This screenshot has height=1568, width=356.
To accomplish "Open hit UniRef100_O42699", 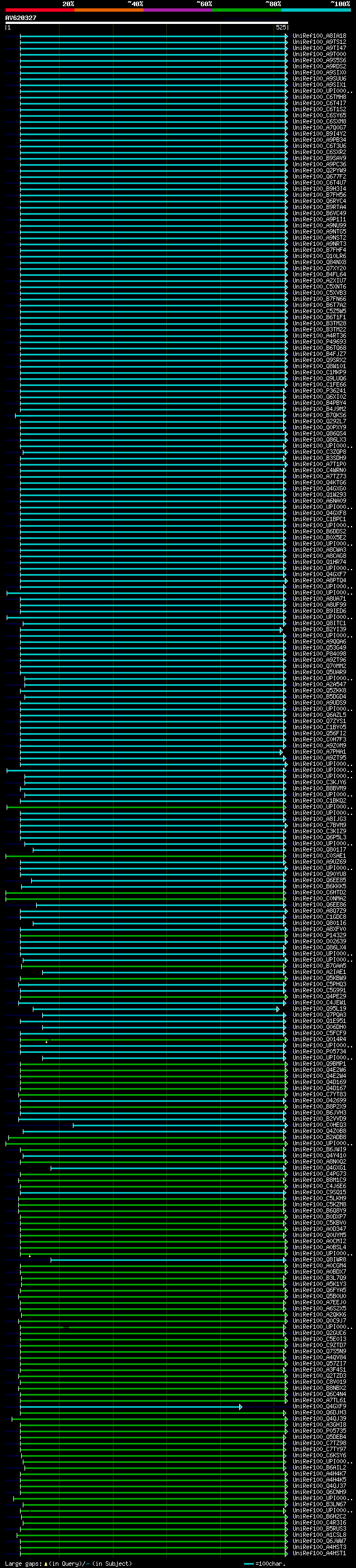I will [x=319, y=1101].
